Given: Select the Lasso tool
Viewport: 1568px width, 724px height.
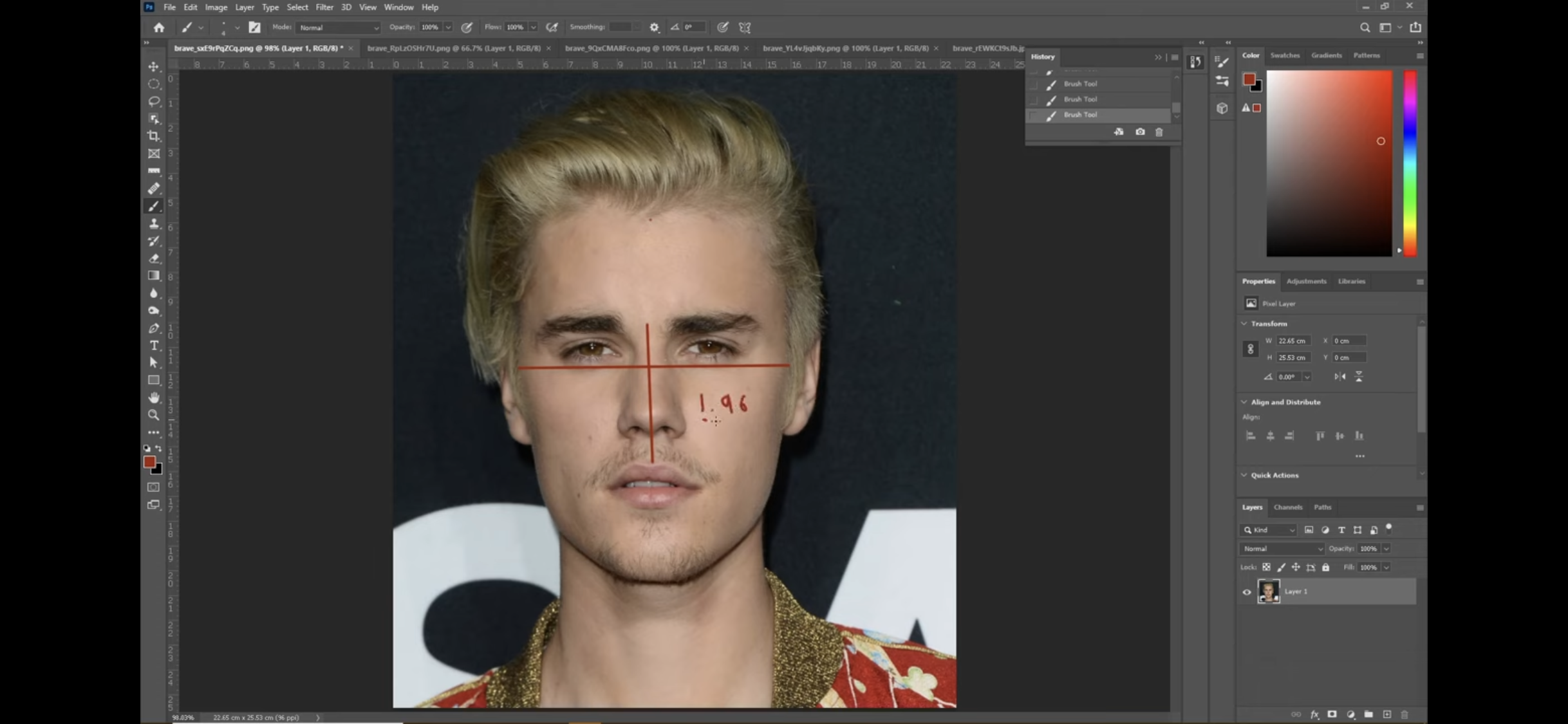Looking at the screenshot, I should (154, 101).
